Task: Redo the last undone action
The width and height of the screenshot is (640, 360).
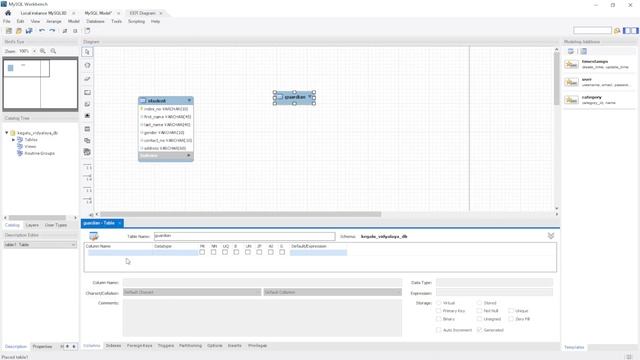Action: click(x=52, y=31)
